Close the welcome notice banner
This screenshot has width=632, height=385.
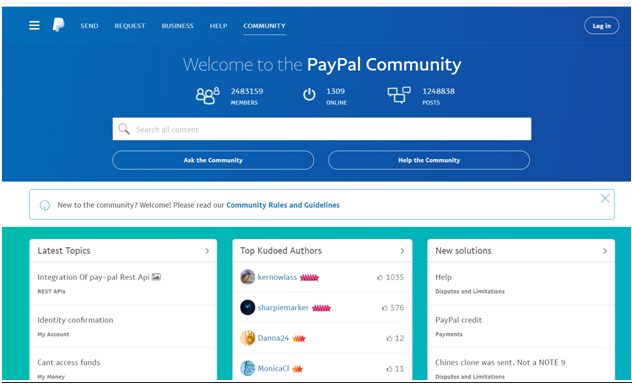point(605,198)
